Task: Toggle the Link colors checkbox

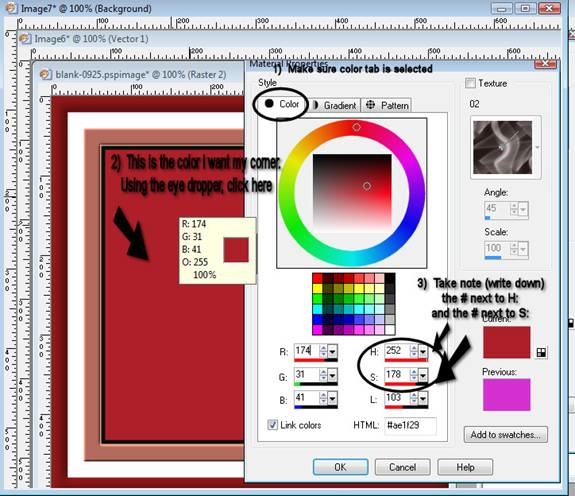Action: [272, 425]
